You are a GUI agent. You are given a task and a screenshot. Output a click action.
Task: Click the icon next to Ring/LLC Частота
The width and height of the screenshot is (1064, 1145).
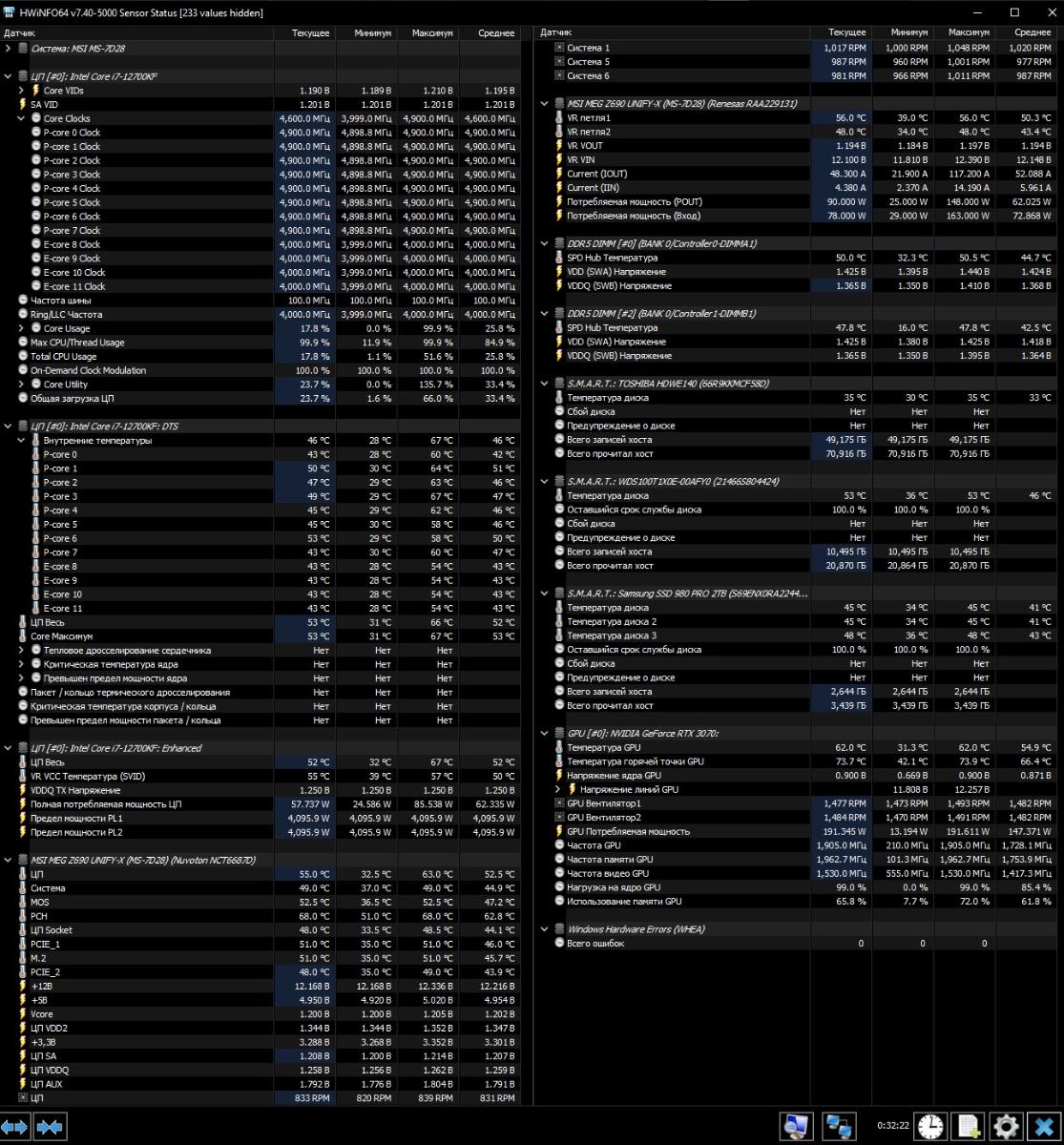tap(23, 314)
